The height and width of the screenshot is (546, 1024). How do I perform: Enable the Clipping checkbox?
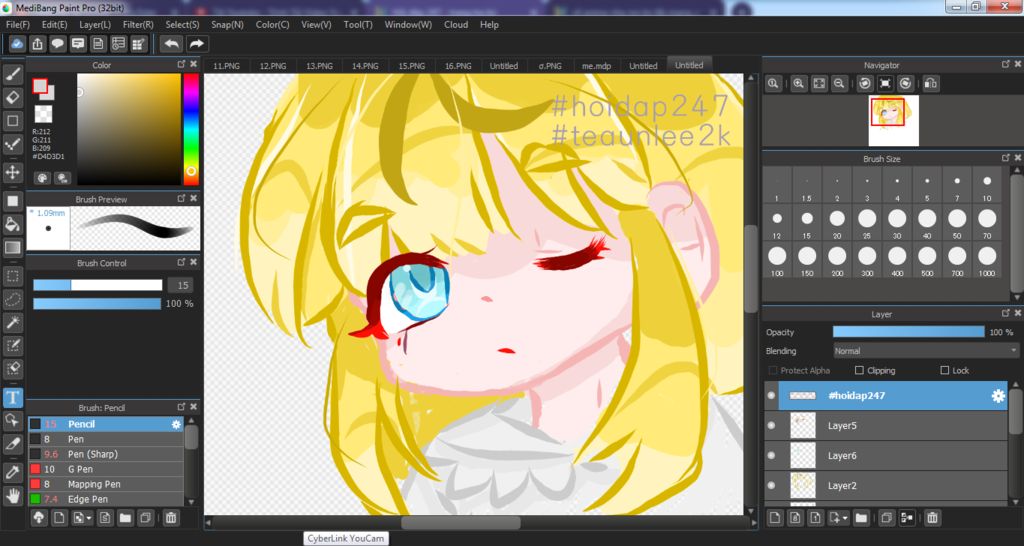tap(859, 370)
